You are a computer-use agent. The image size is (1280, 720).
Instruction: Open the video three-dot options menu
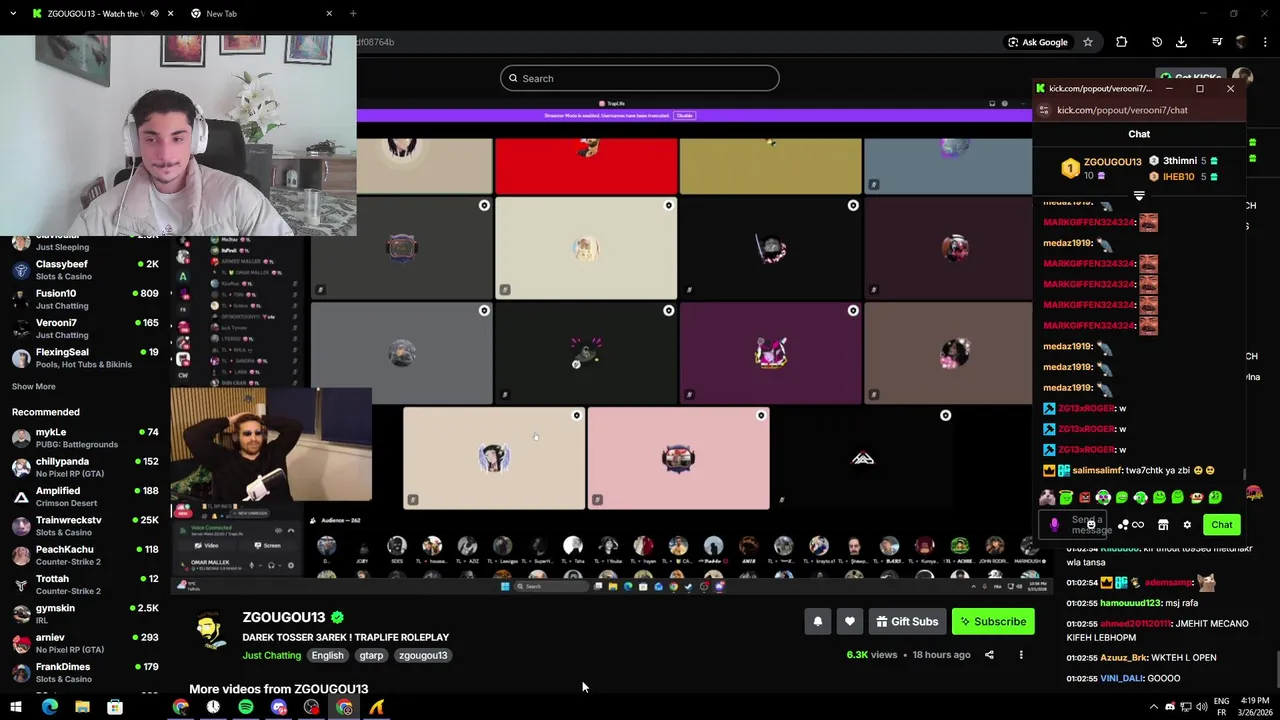point(1021,655)
